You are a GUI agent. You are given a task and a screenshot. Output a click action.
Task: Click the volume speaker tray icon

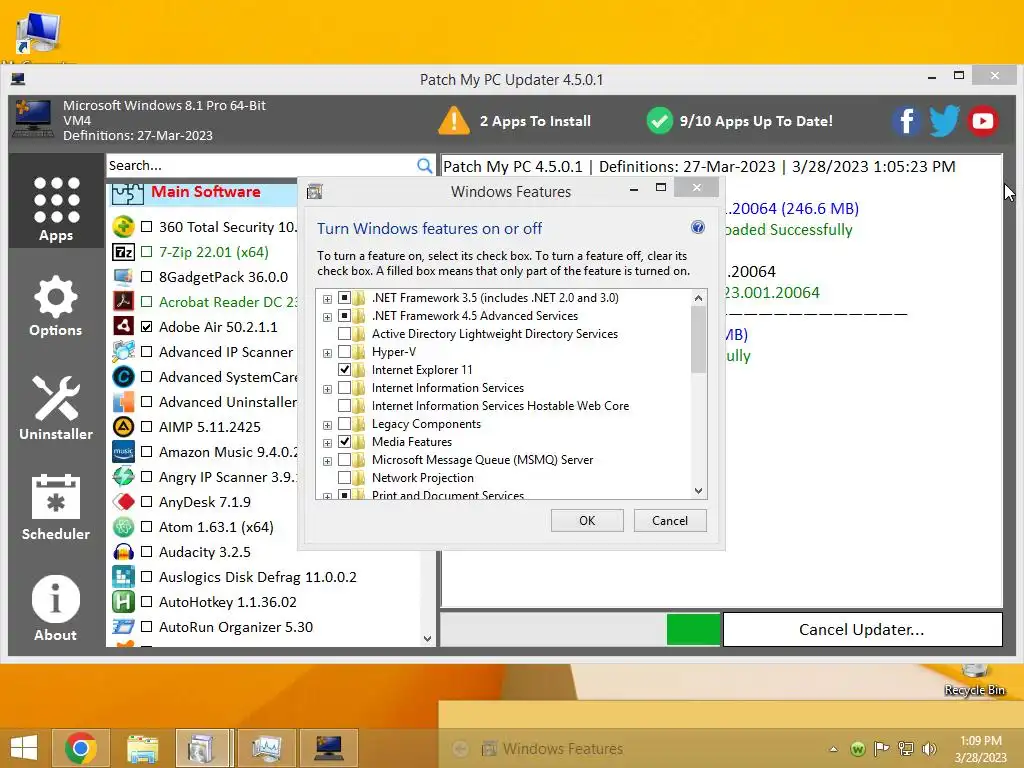[x=929, y=748]
